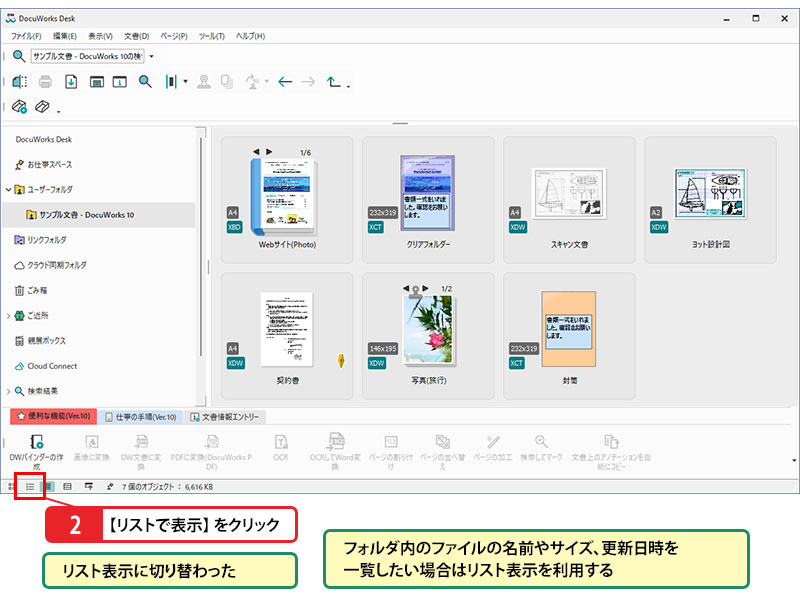Open the ファイル(F) menu

coord(26,36)
